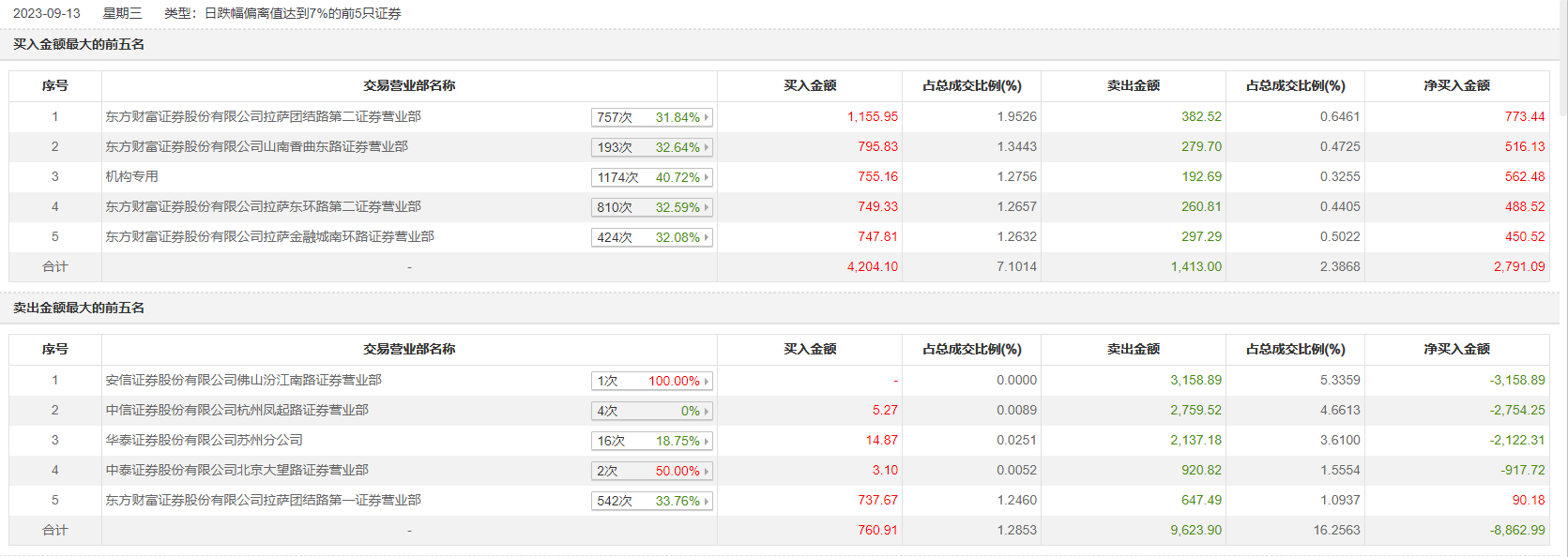
Task: Expand the 424次 32.08% stats box
Action: pos(652,237)
